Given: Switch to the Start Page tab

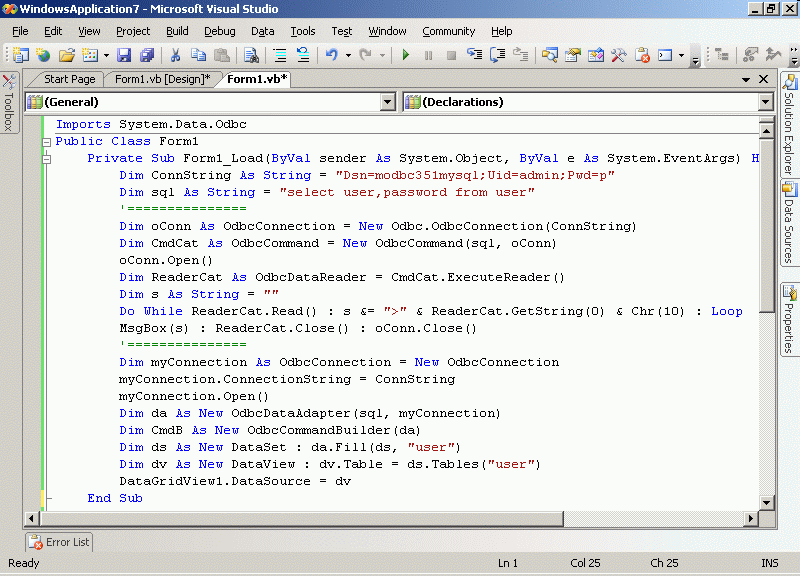Looking at the screenshot, I should [x=70, y=79].
